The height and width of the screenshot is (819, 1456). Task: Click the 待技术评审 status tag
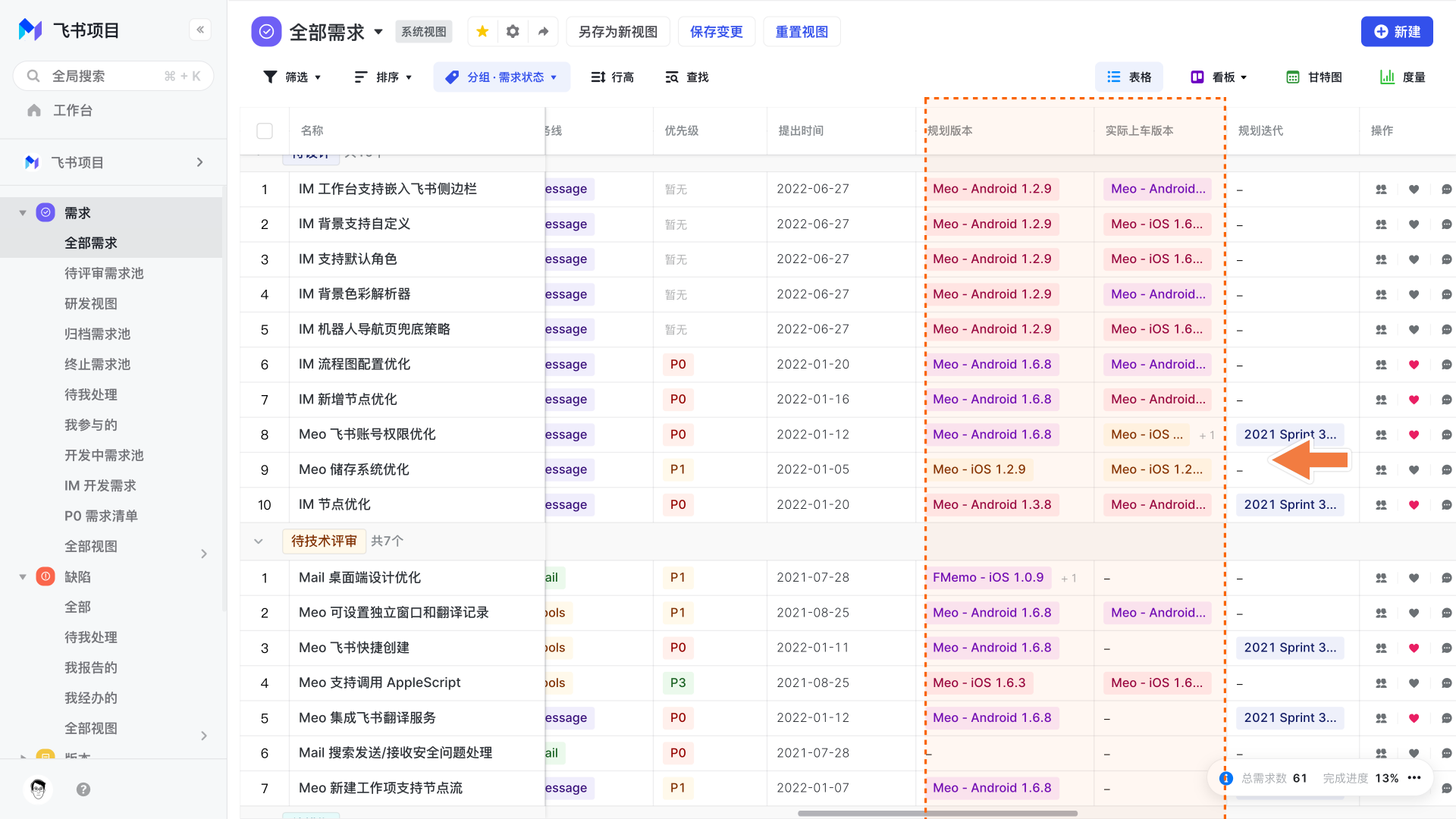click(324, 541)
